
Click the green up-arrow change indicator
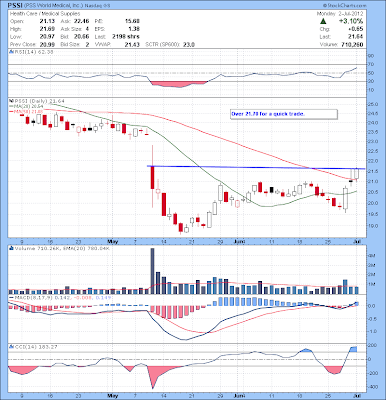coord(323,21)
